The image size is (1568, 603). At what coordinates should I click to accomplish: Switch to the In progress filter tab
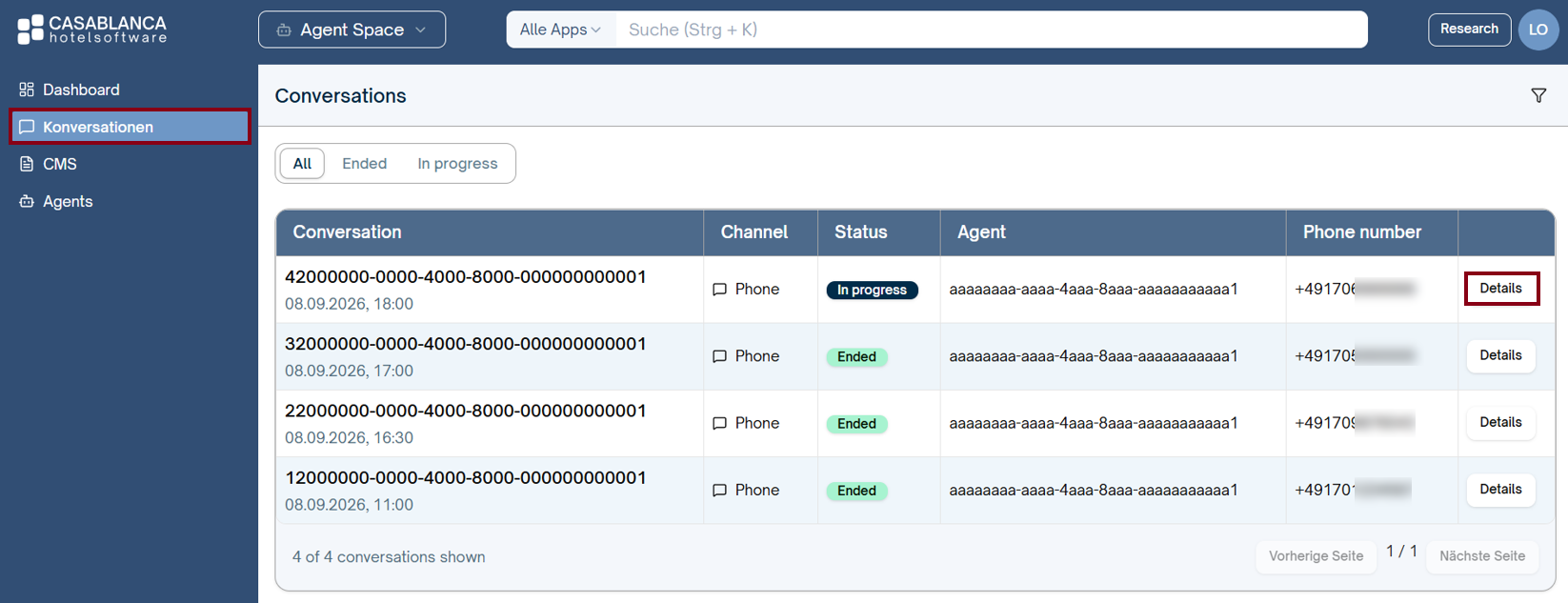click(457, 164)
